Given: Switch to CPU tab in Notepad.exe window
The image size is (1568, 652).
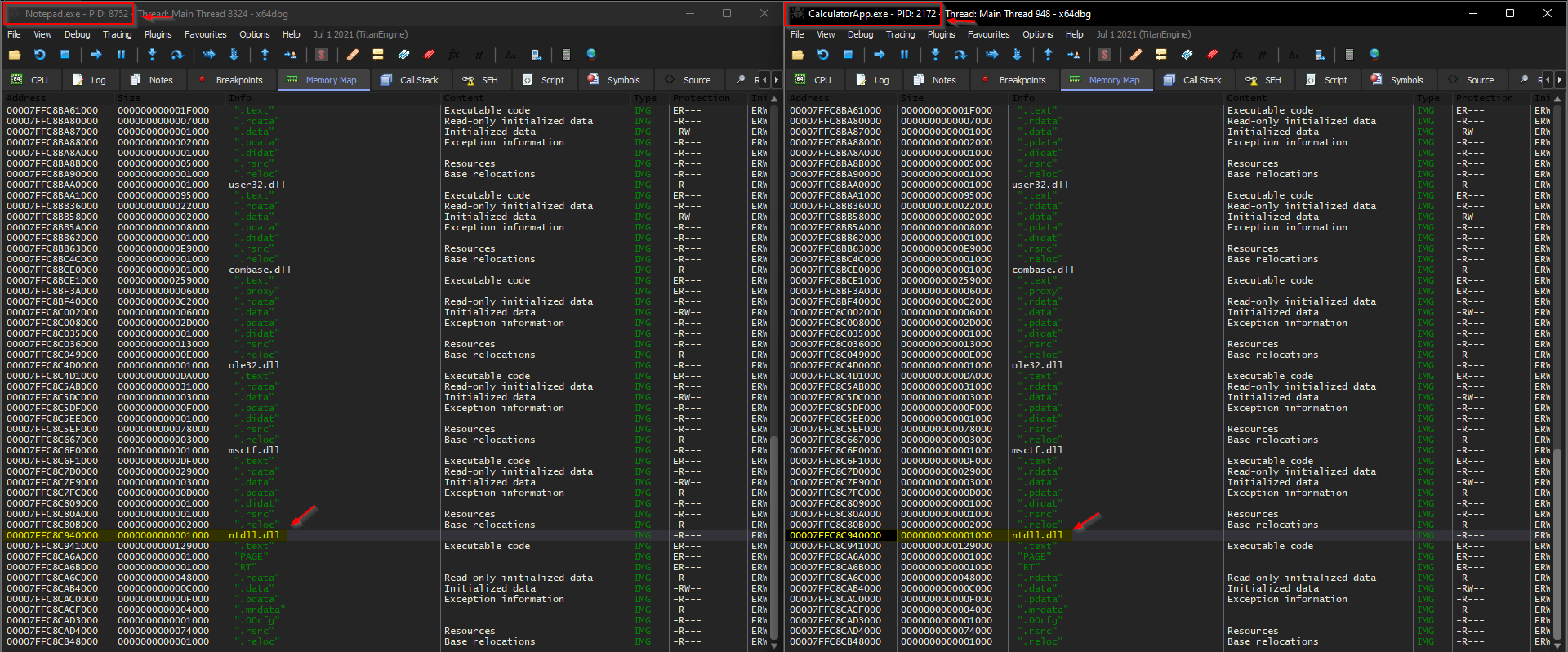Looking at the screenshot, I should pyautogui.click(x=30, y=79).
